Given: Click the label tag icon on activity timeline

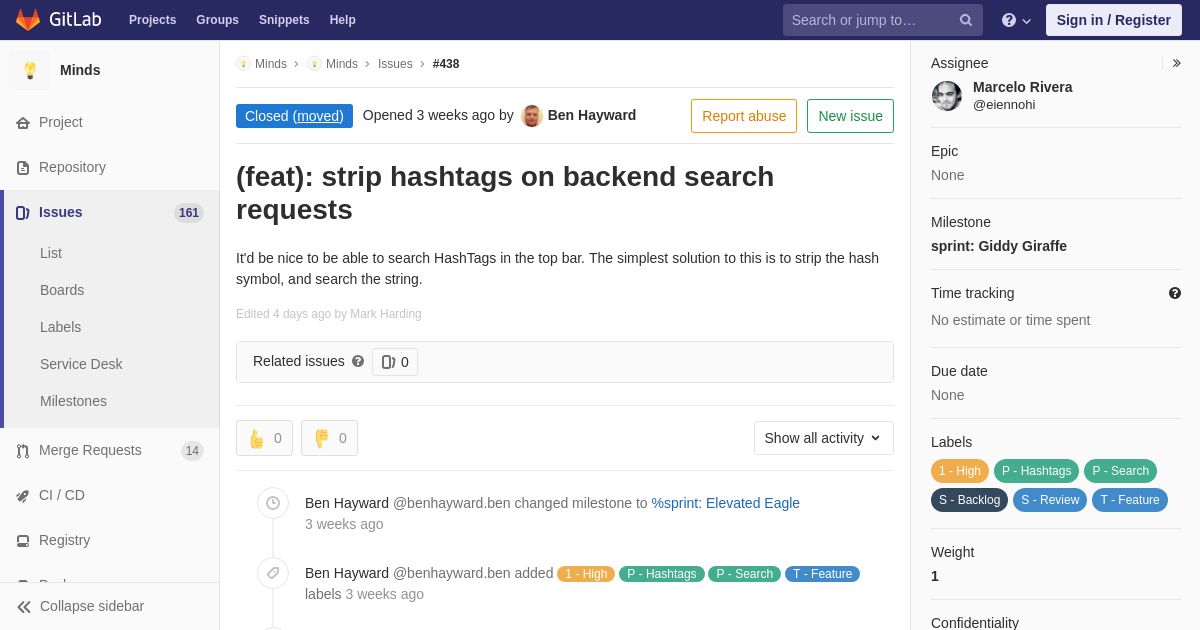Looking at the screenshot, I should [273, 573].
